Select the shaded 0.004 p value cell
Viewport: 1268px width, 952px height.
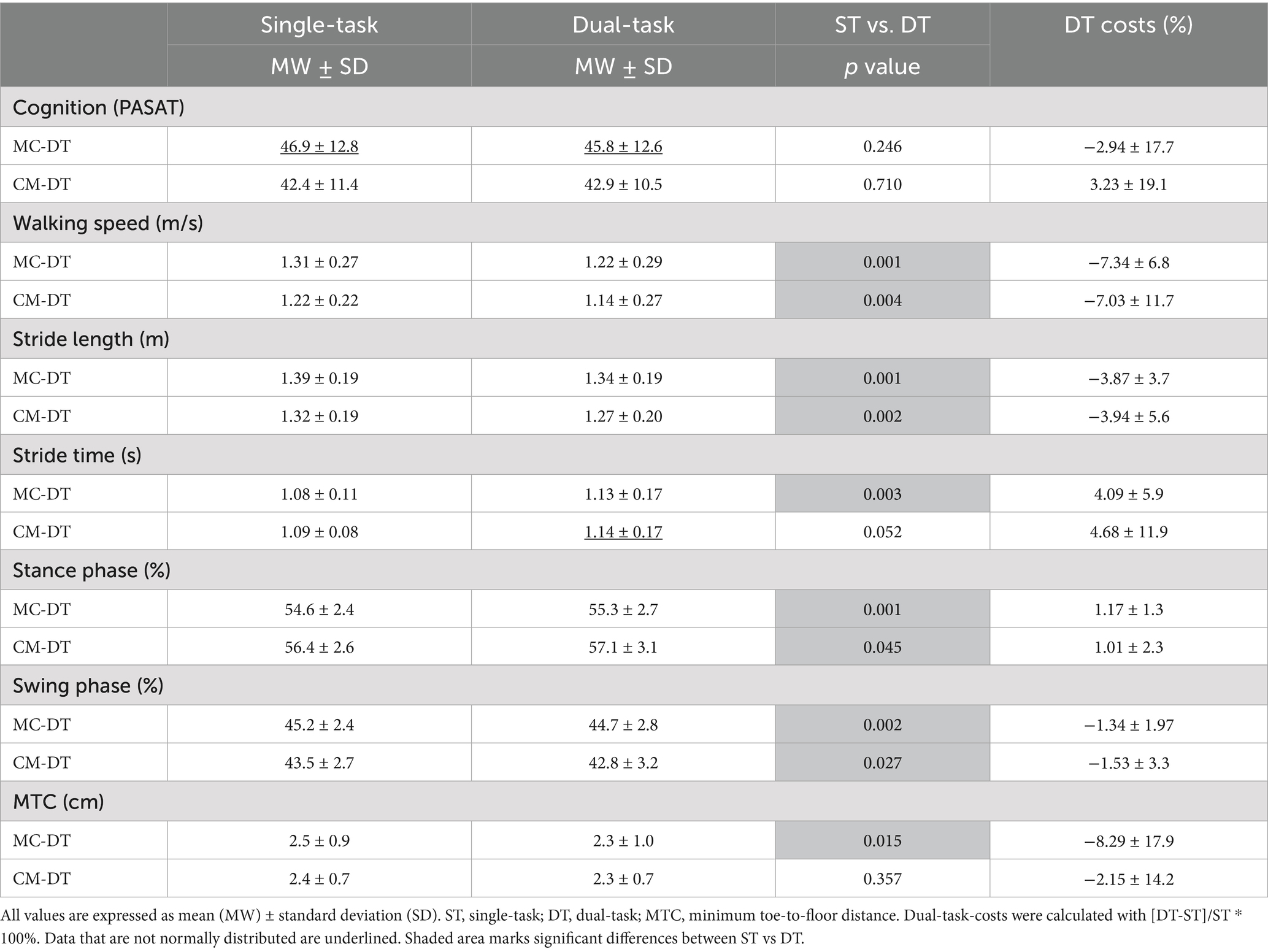point(882,300)
